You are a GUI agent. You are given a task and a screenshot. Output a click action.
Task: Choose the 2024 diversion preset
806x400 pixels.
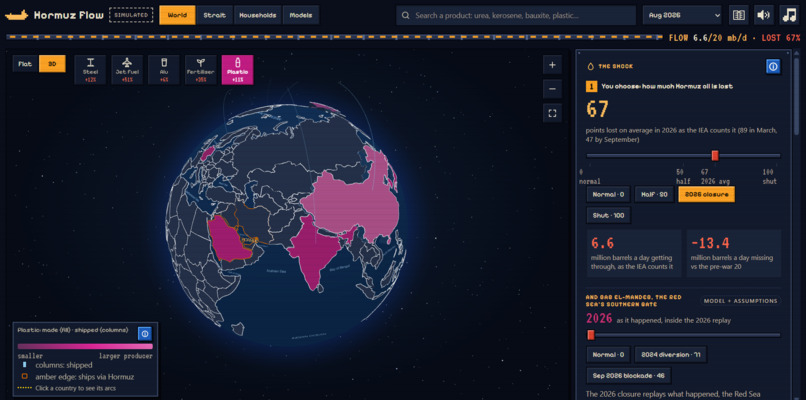click(x=671, y=355)
